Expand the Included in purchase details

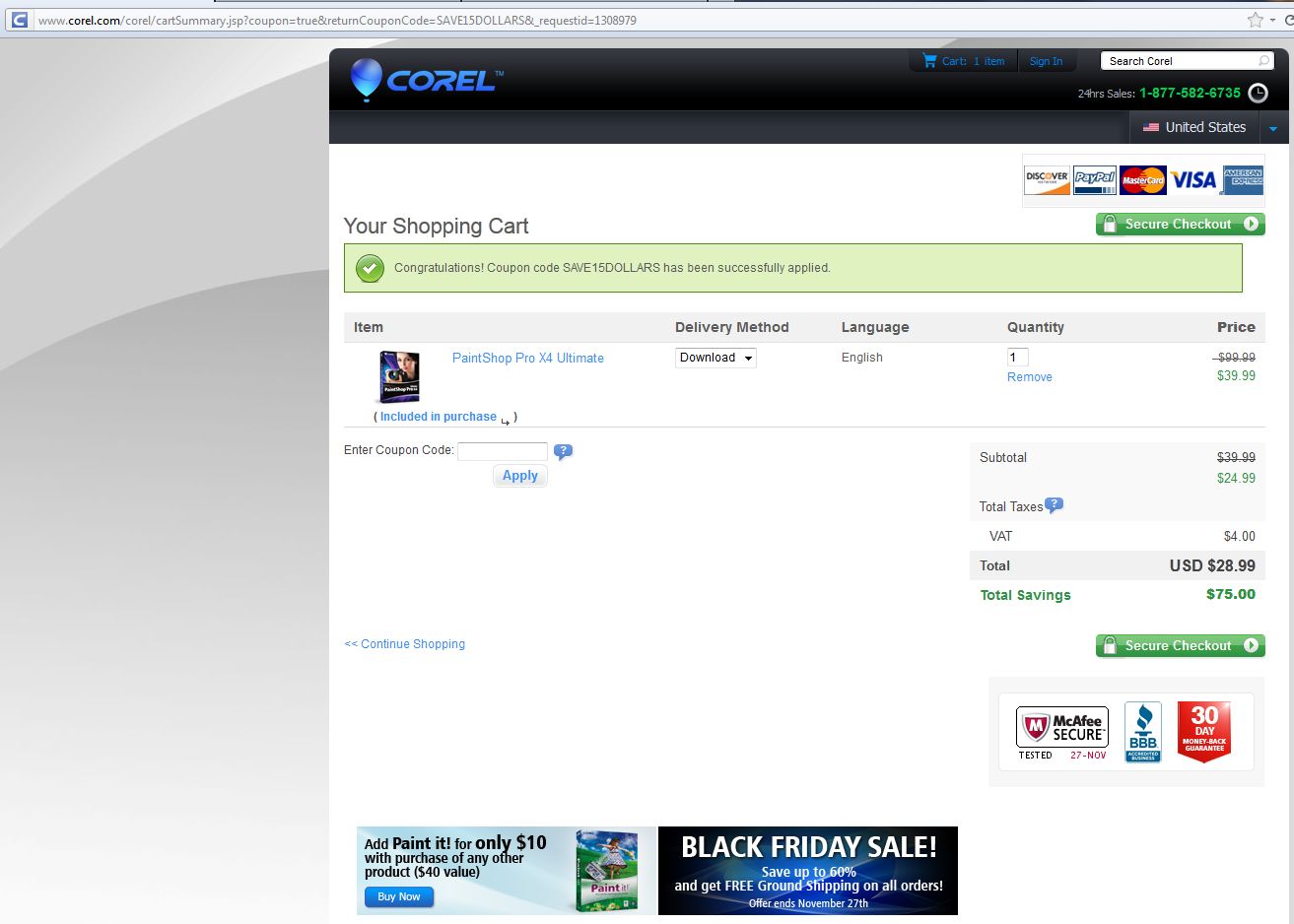pos(440,417)
